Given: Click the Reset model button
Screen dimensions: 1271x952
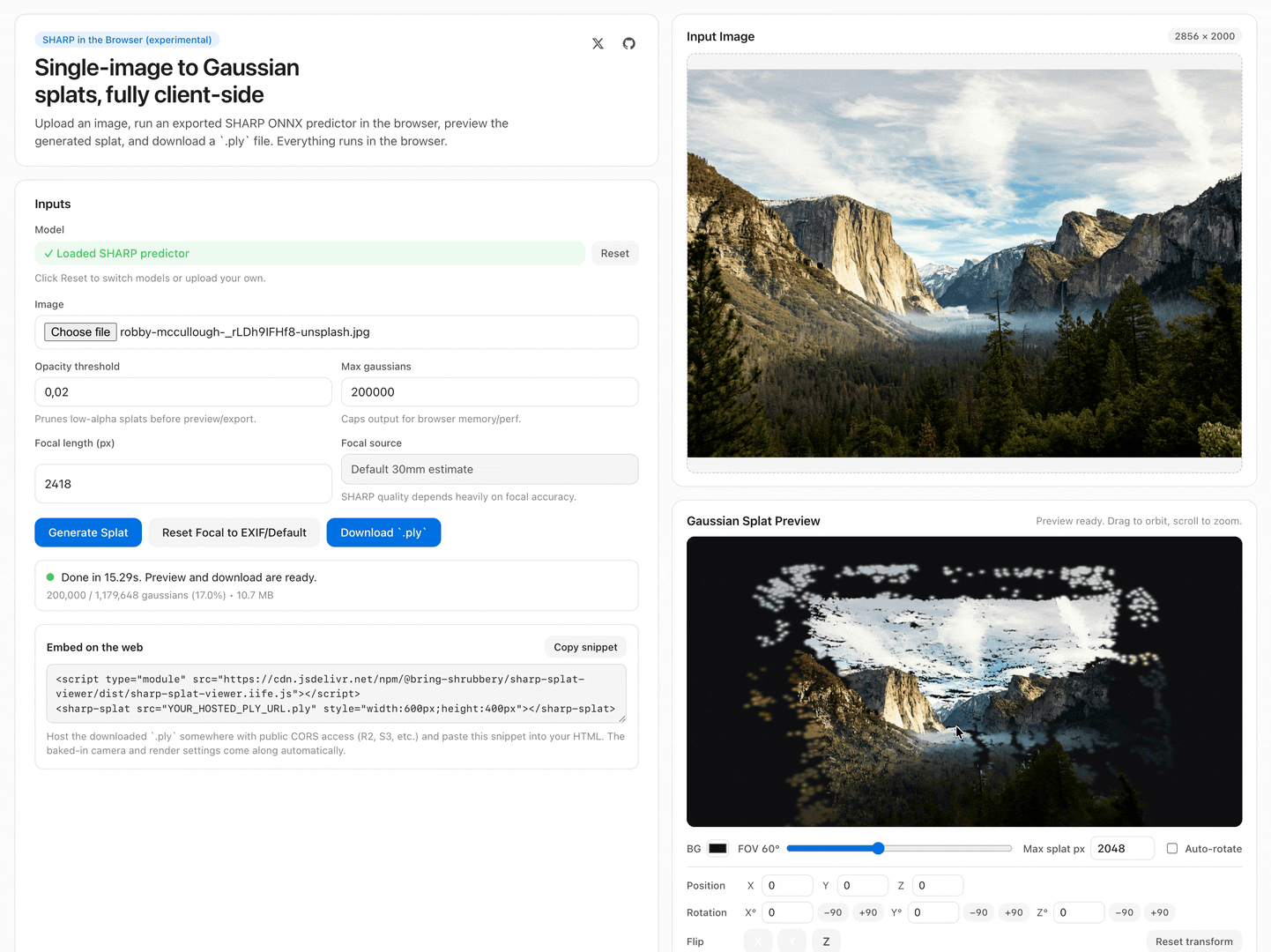Looking at the screenshot, I should 614,253.
